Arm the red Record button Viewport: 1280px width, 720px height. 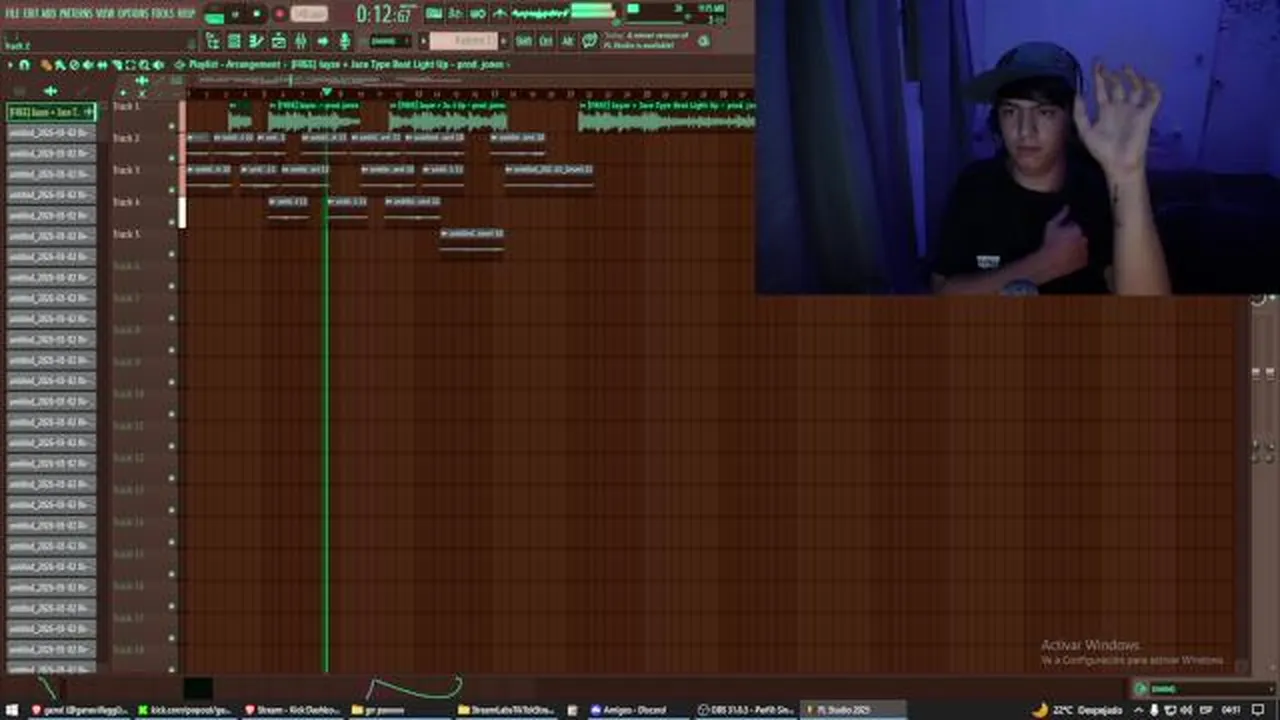tap(280, 14)
